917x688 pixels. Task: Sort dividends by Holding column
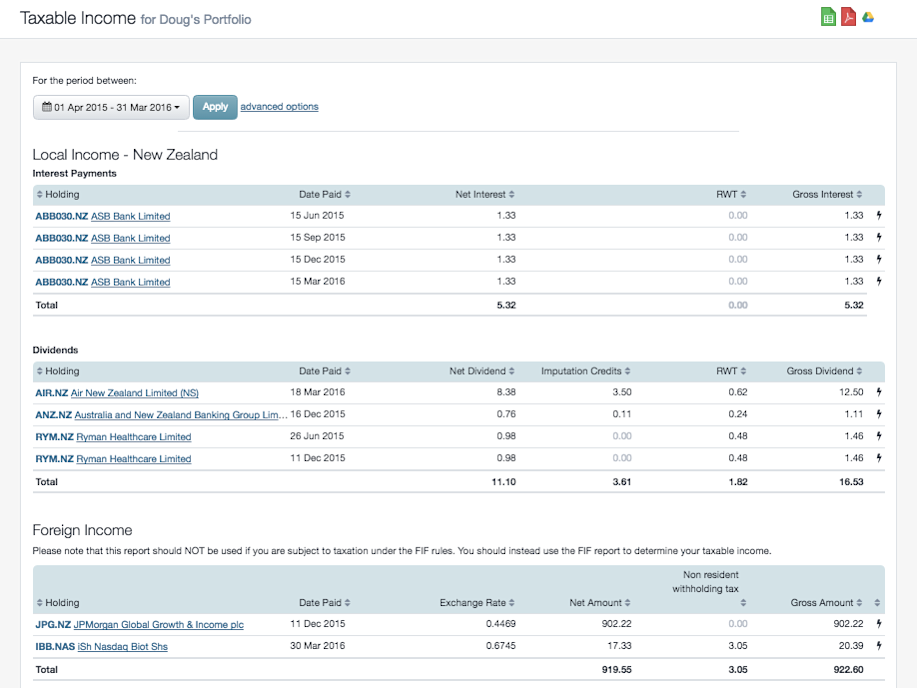(x=58, y=371)
